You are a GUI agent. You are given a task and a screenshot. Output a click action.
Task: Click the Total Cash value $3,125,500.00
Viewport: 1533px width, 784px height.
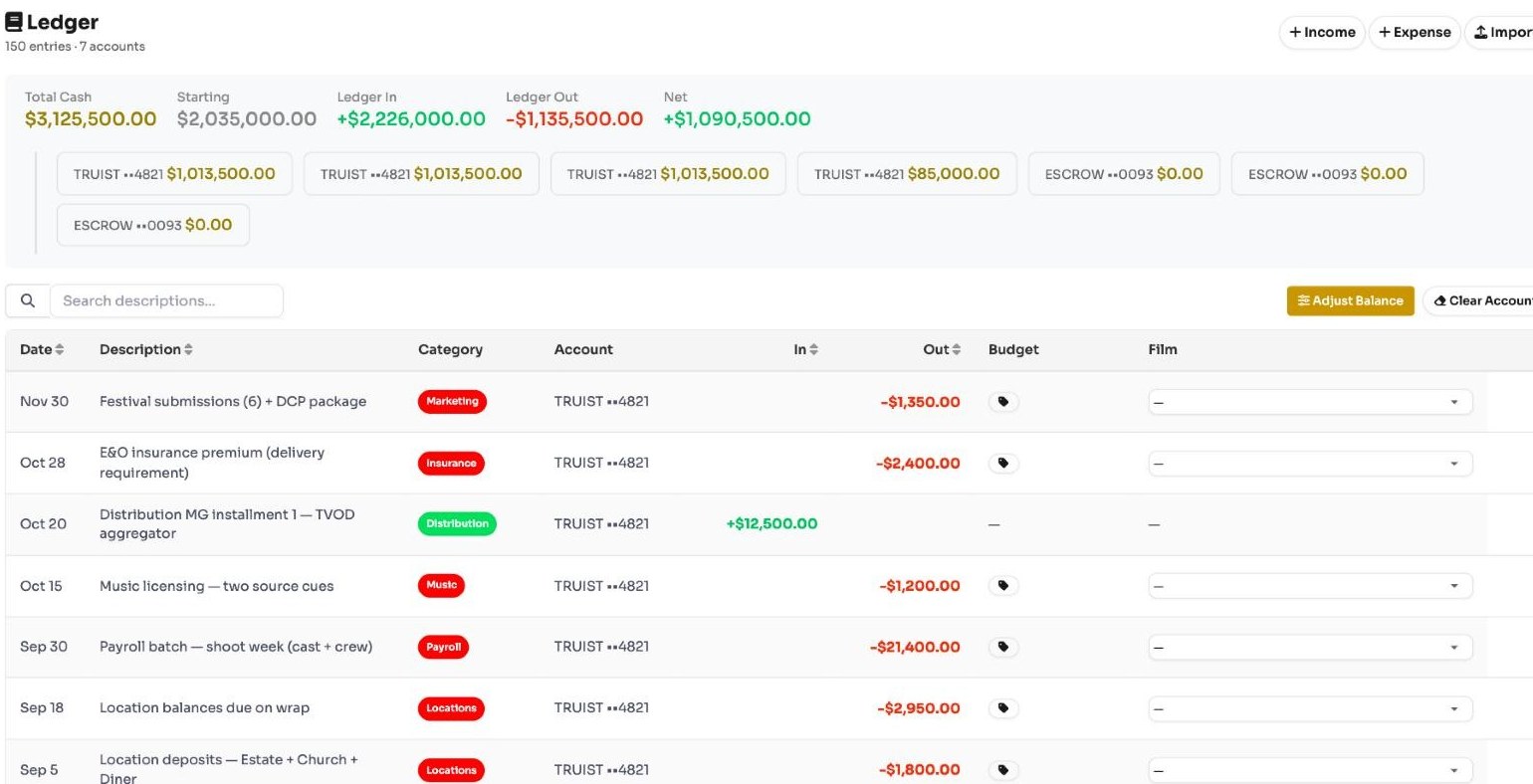[x=91, y=119]
